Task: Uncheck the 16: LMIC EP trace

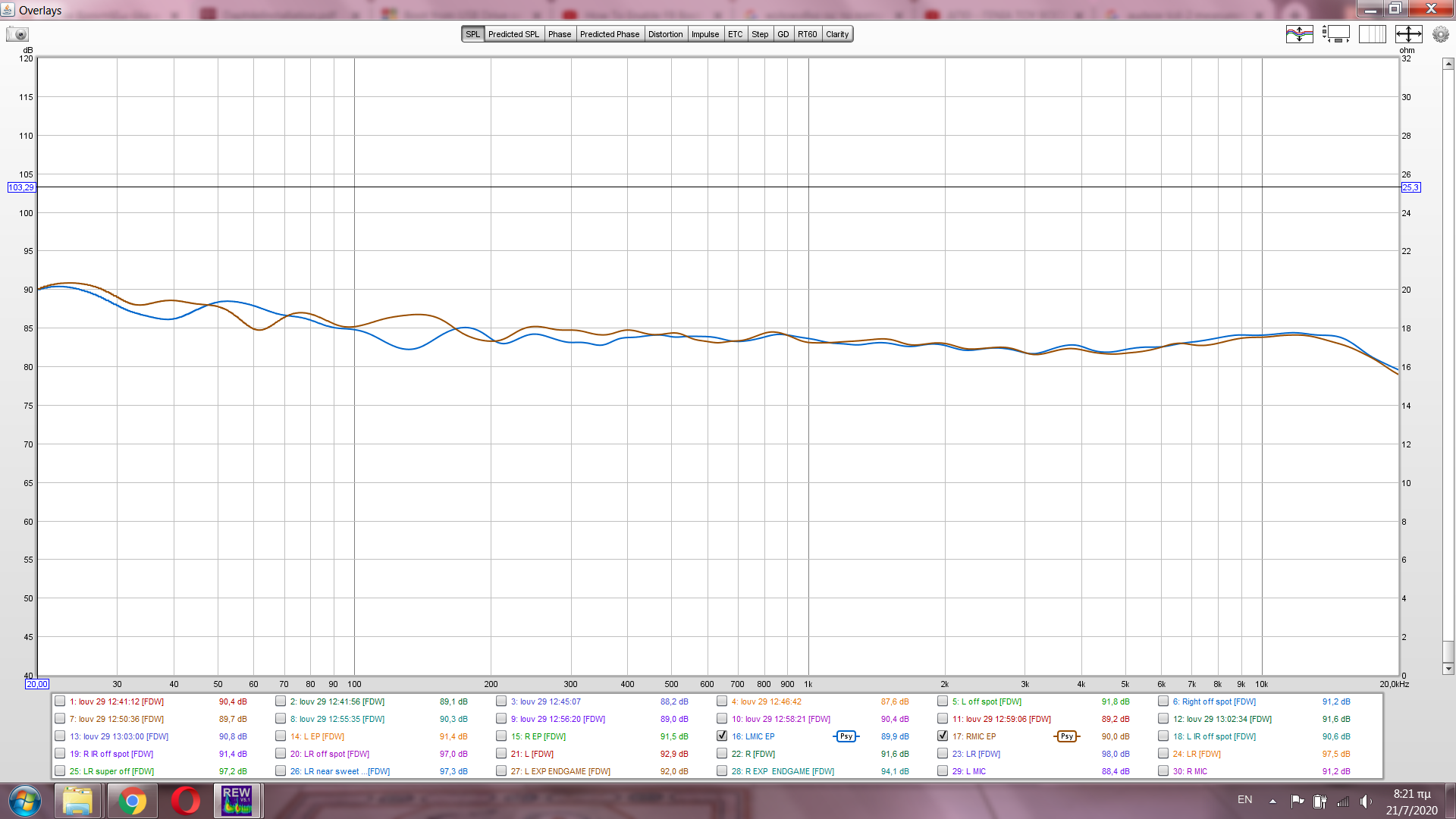Action: pos(722,736)
